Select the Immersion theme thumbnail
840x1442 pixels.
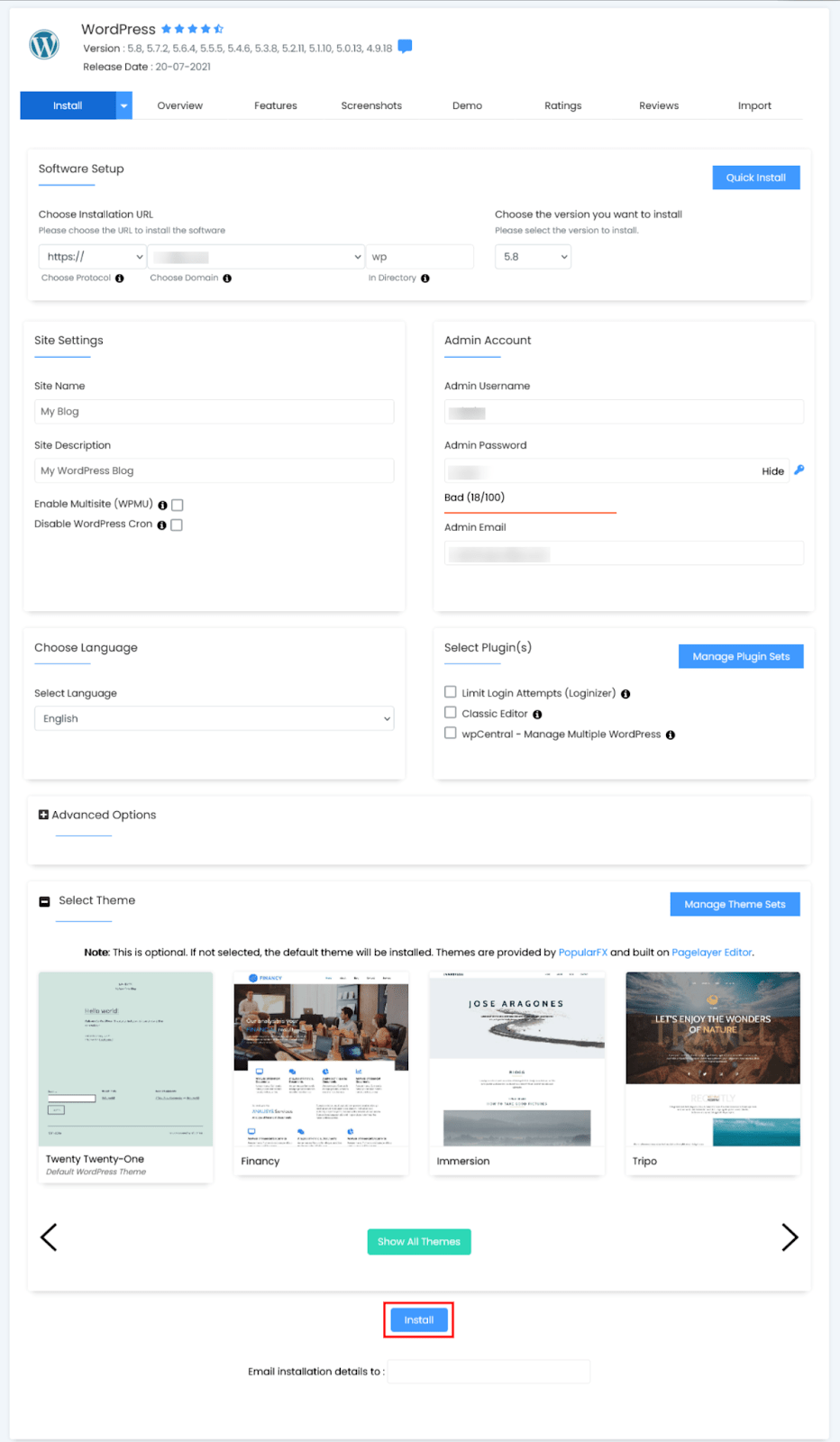[516, 1059]
